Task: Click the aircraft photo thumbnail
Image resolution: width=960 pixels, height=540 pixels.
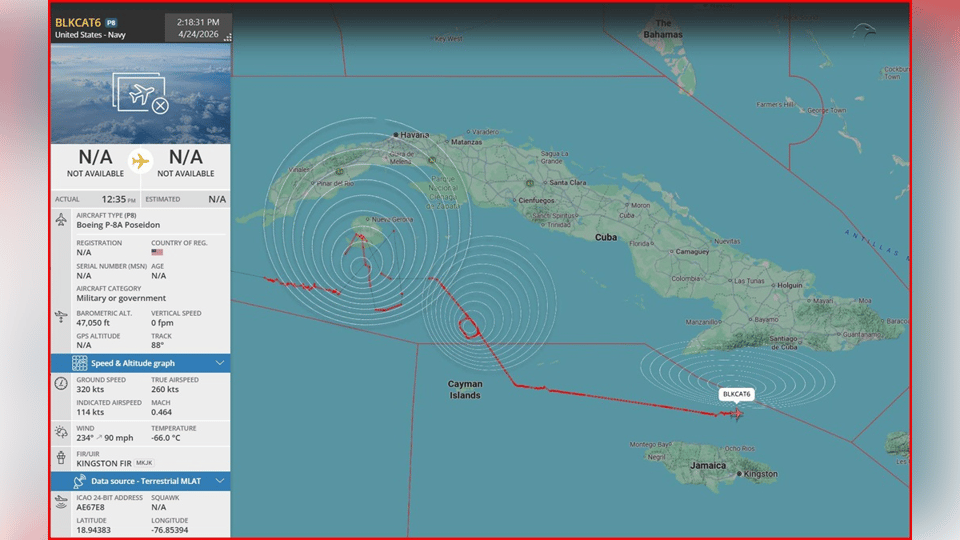Action: pyautogui.click(x=140, y=93)
